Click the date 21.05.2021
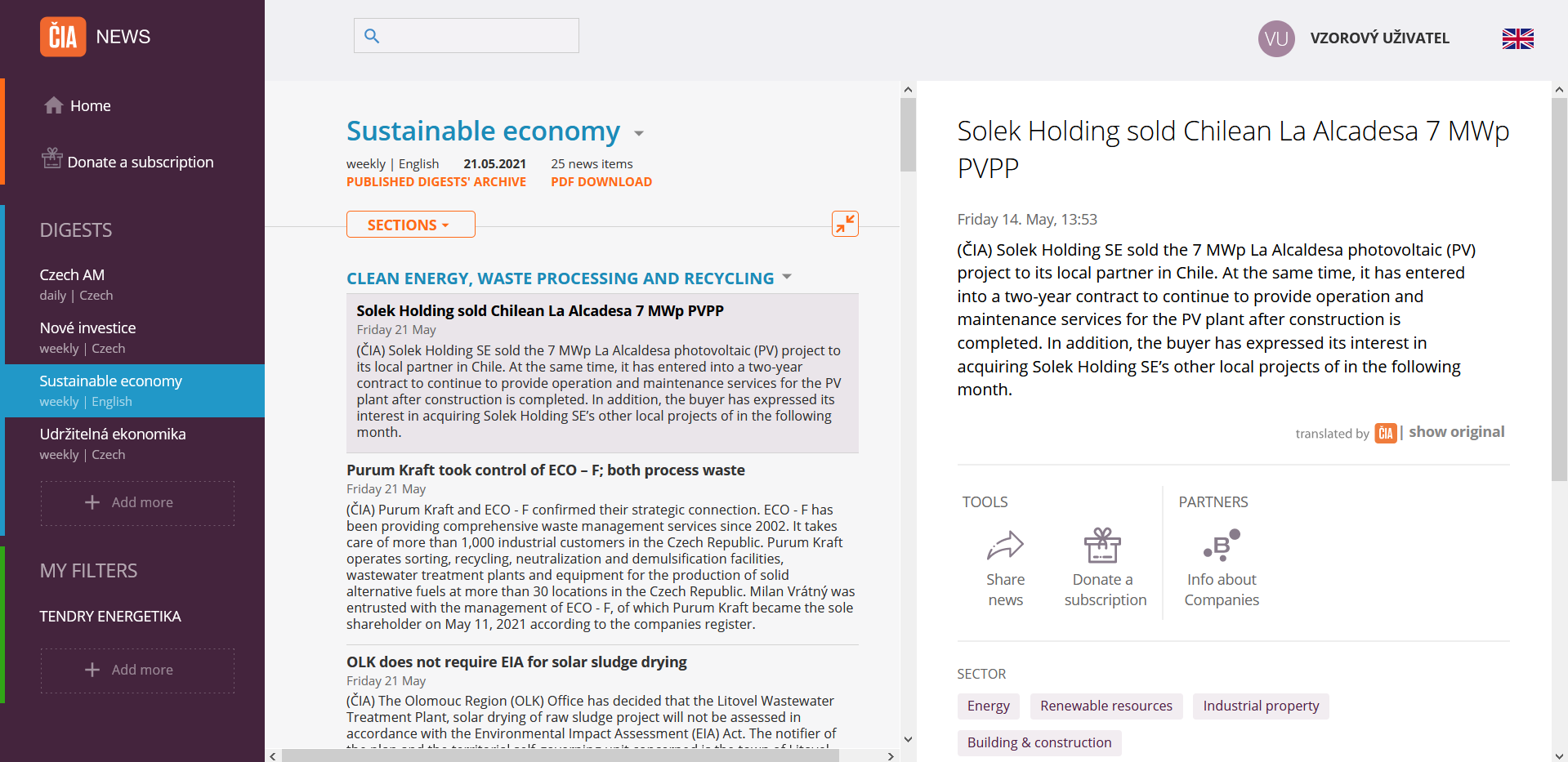Image resolution: width=1568 pixels, height=762 pixels. [495, 164]
